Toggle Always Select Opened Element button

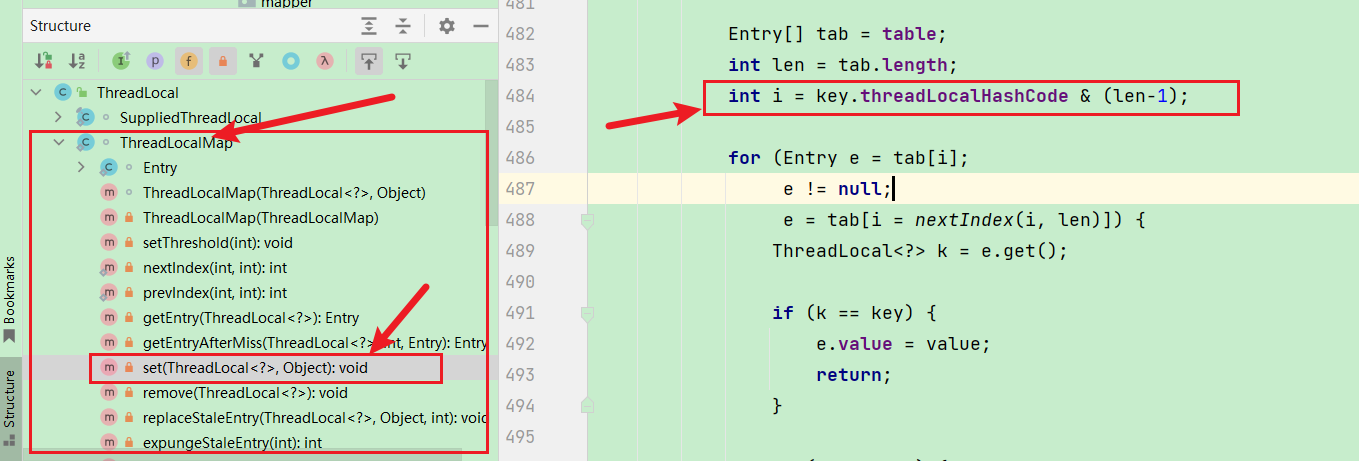(x=369, y=61)
